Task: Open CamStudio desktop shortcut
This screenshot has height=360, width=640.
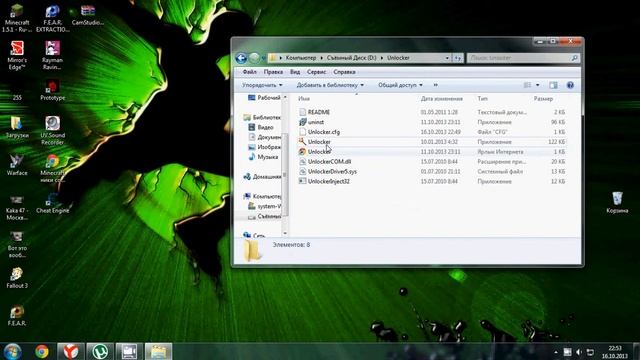Action: click(x=87, y=15)
